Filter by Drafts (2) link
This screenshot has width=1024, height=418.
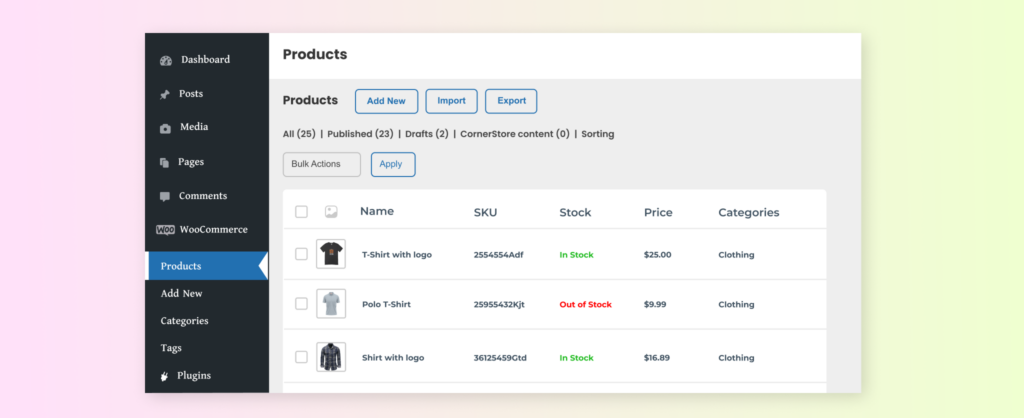pos(425,134)
